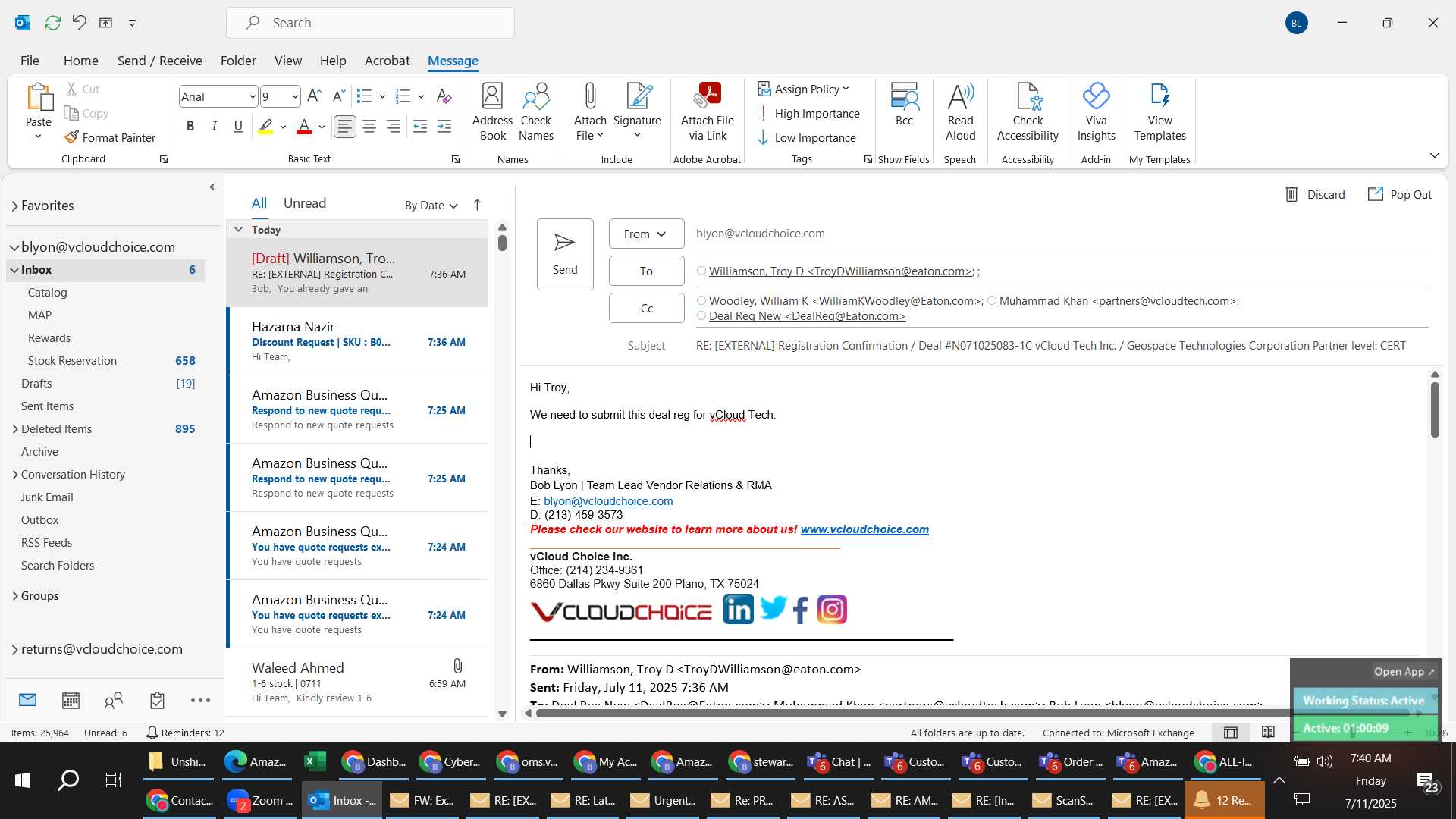The width and height of the screenshot is (1456, 819).
Task: Send the email
Action: click(x=565, y=254)
